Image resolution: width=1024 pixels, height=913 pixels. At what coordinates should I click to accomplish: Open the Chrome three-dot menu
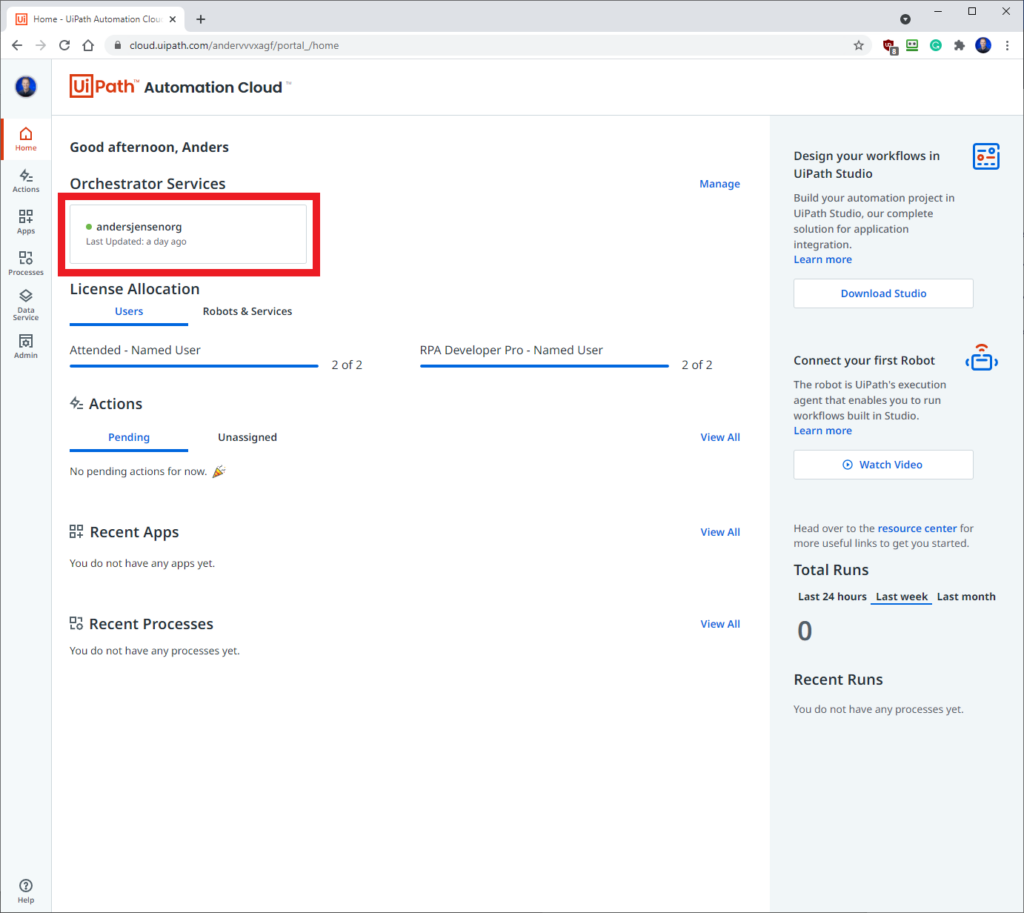[1007, 45]
